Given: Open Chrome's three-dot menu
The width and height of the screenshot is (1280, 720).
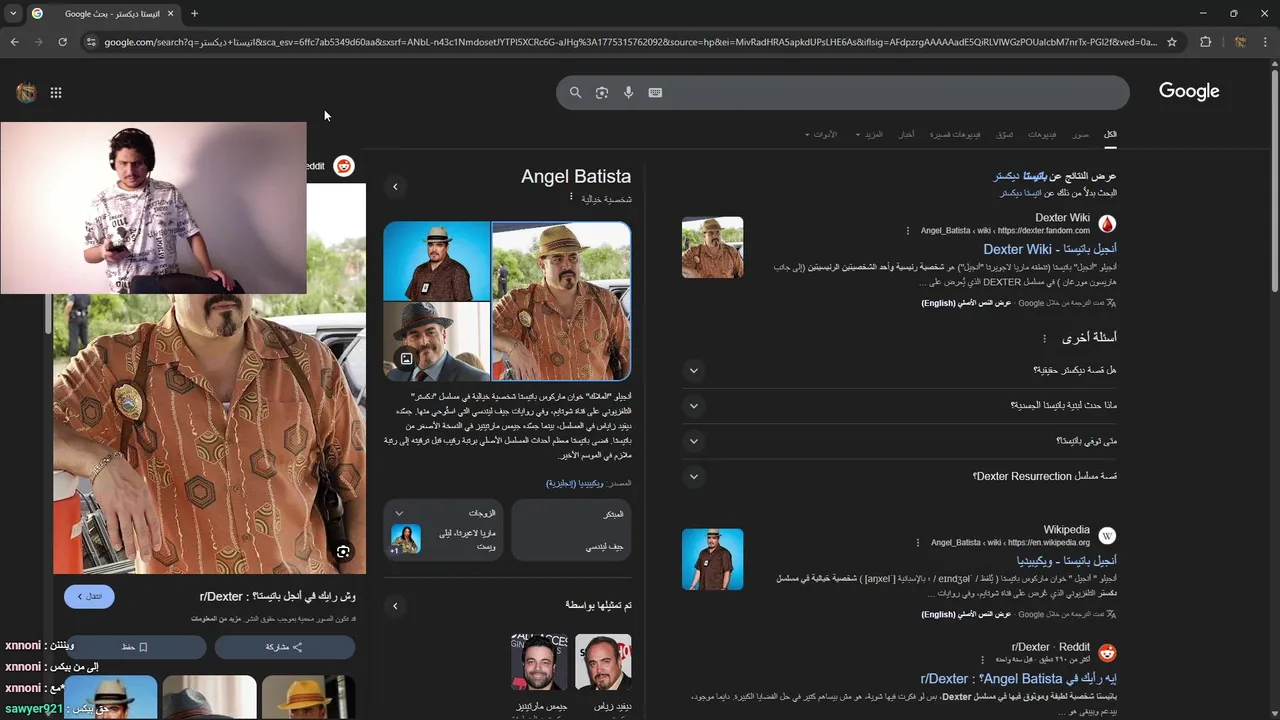Looking at the screenshot, I should click(x=1265, y=42).
